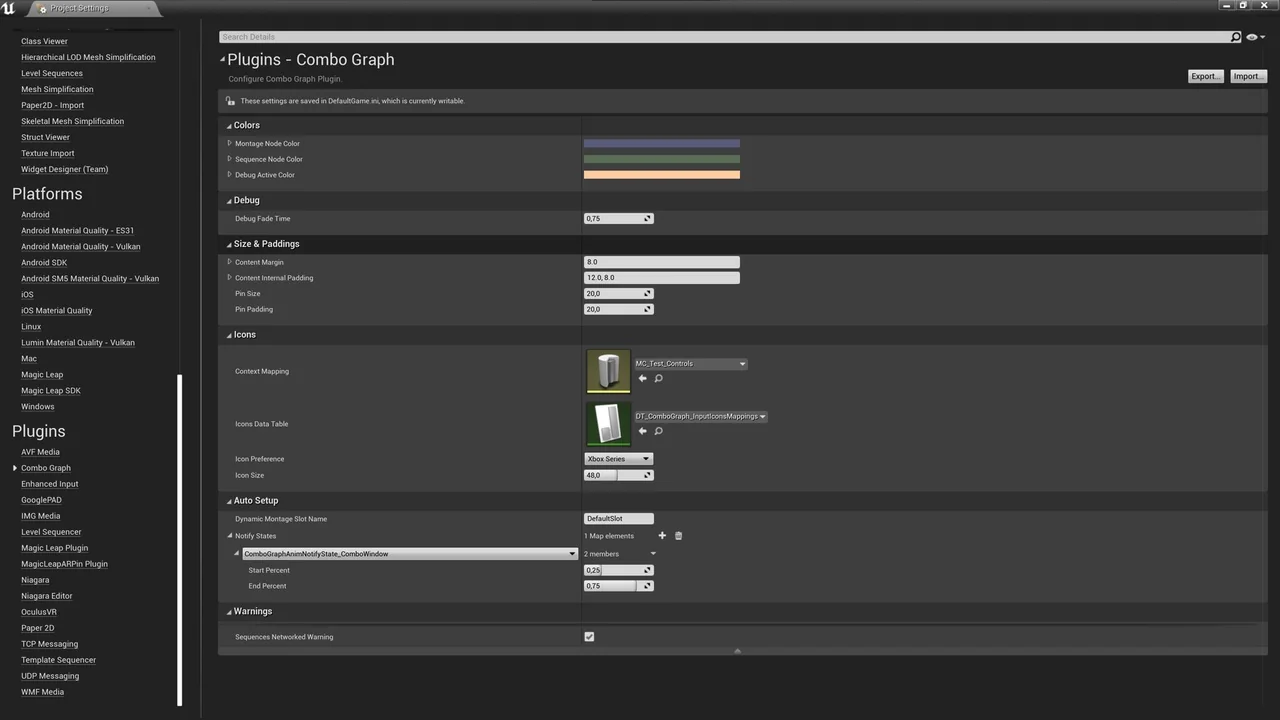Collapse the Size & Paddings section
Image resolution: width=1280 pixels, height=720 pixels.
click(229, 243)
